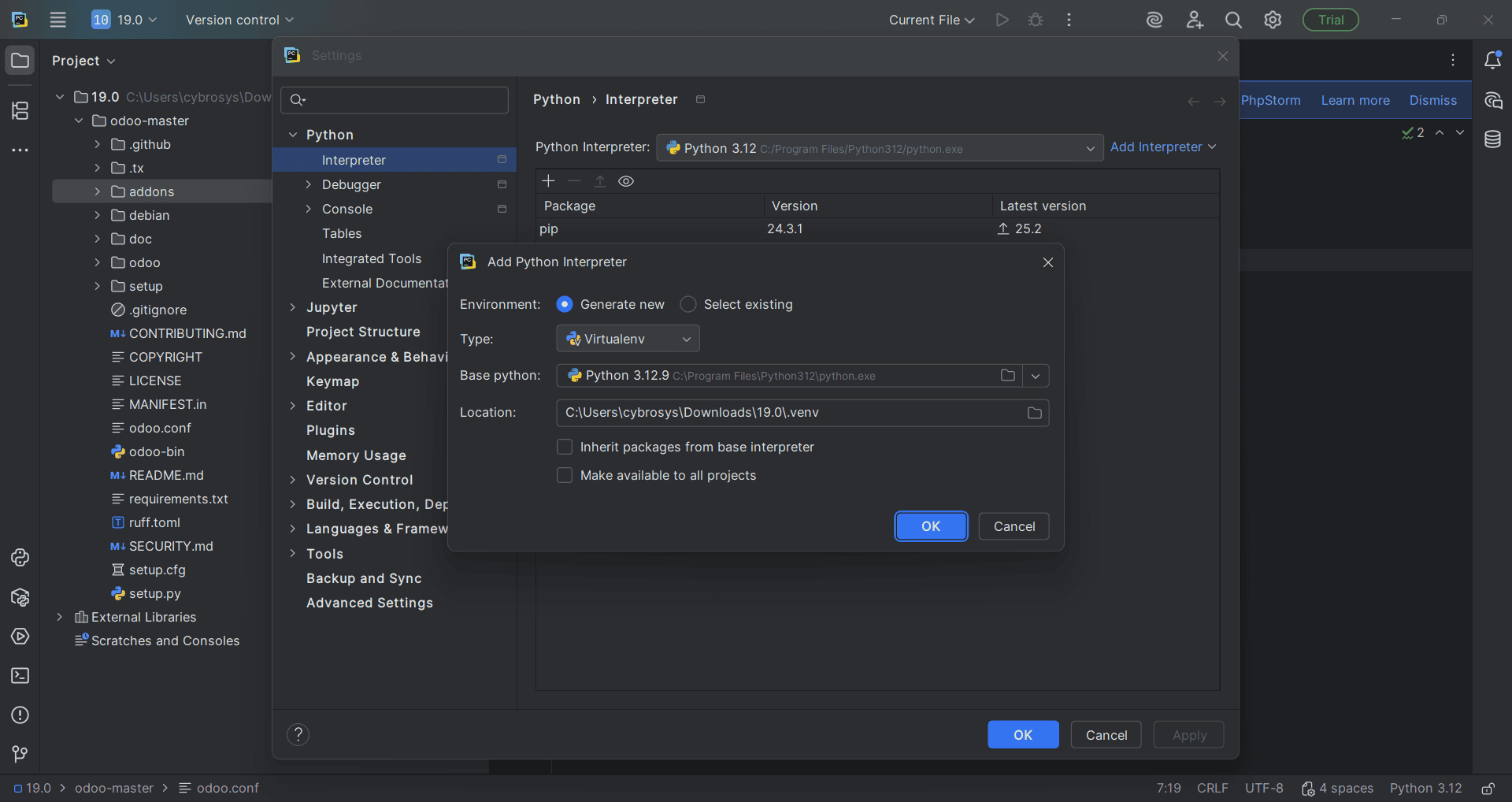The height and width of the screenshot is (802, 1512).
Task: Open the Notifications bell icon
Action: coord(1492,61)
